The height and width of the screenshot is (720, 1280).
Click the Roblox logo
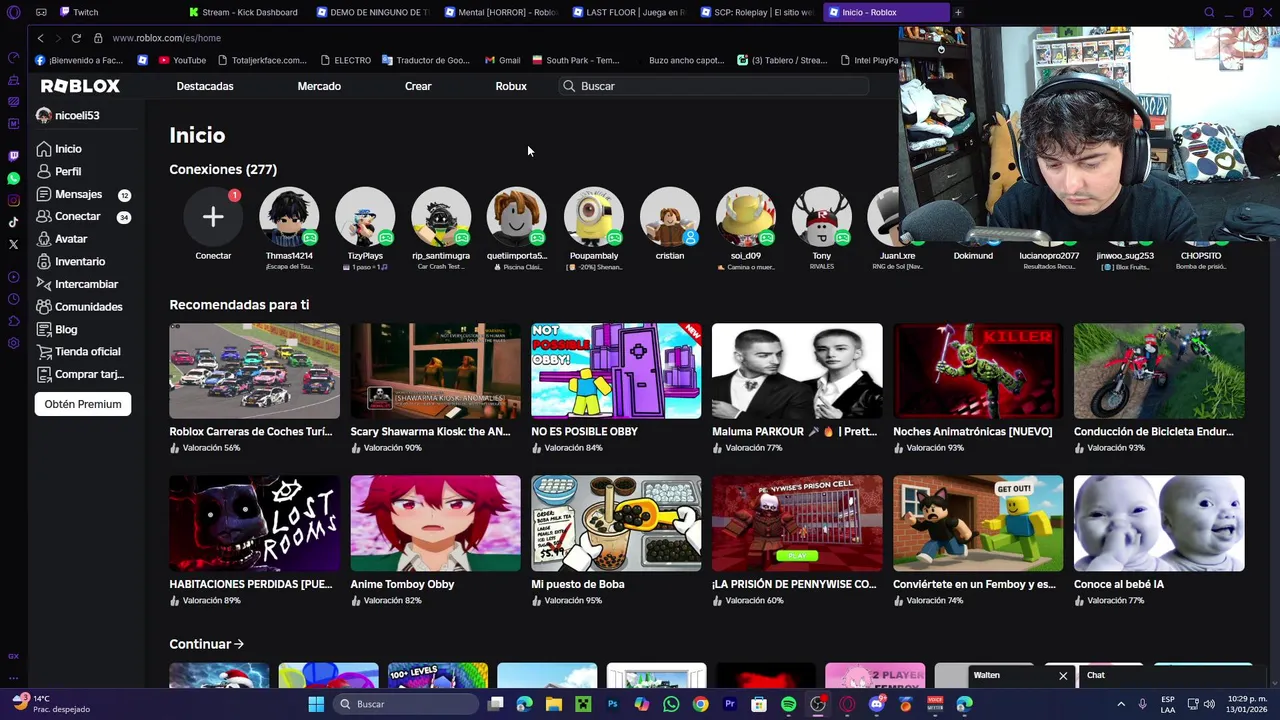80,86
